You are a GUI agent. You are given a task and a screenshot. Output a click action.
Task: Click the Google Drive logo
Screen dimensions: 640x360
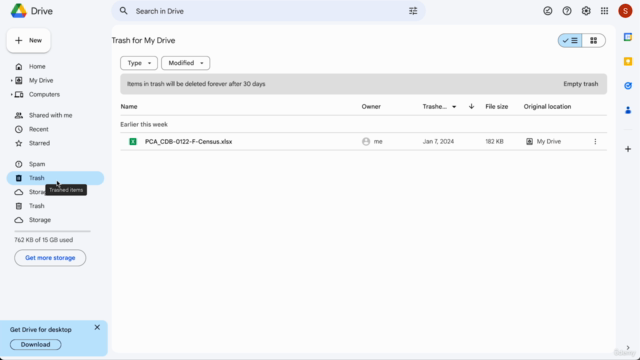(19, 11)
